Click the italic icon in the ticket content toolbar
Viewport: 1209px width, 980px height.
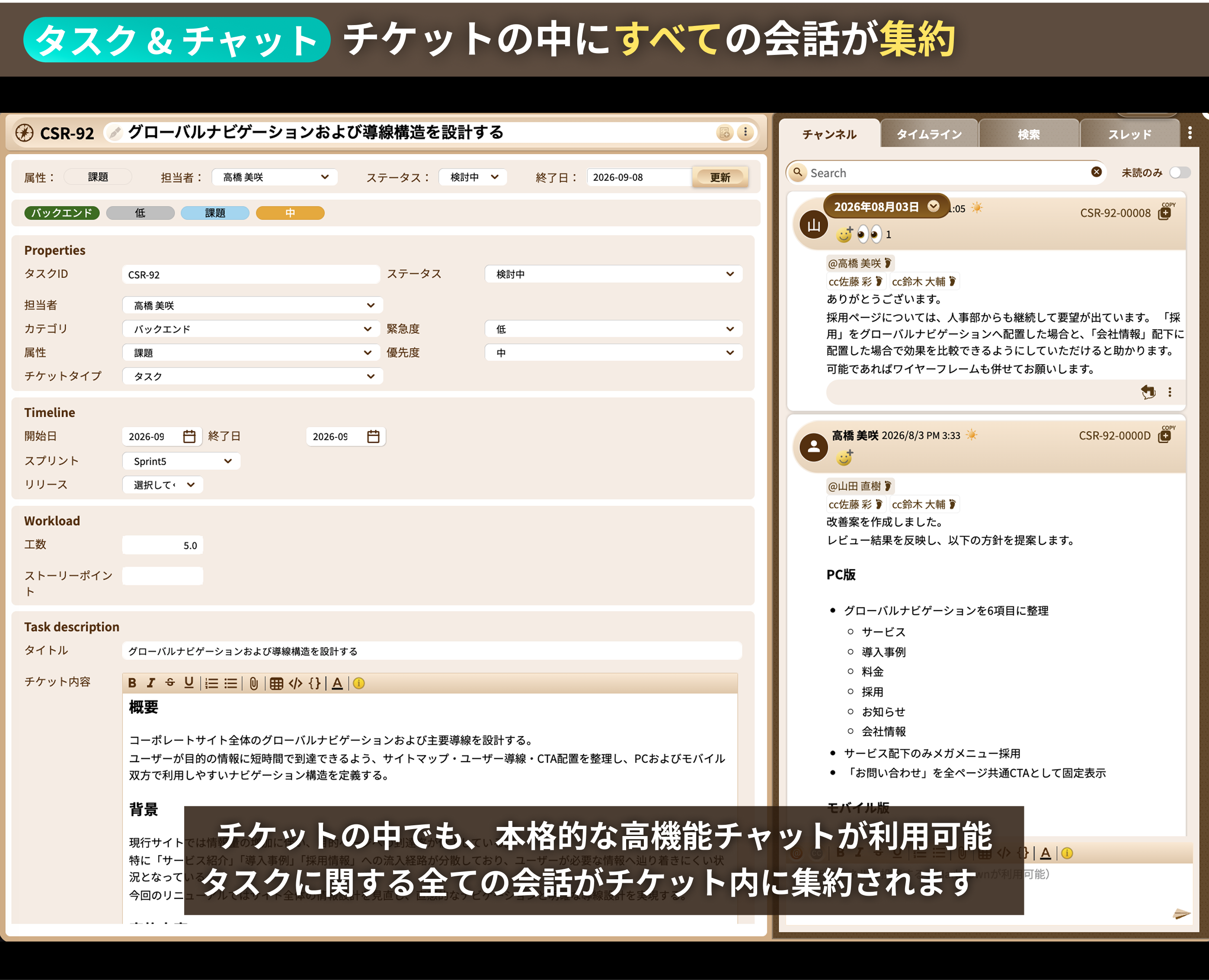coord(151,683)
